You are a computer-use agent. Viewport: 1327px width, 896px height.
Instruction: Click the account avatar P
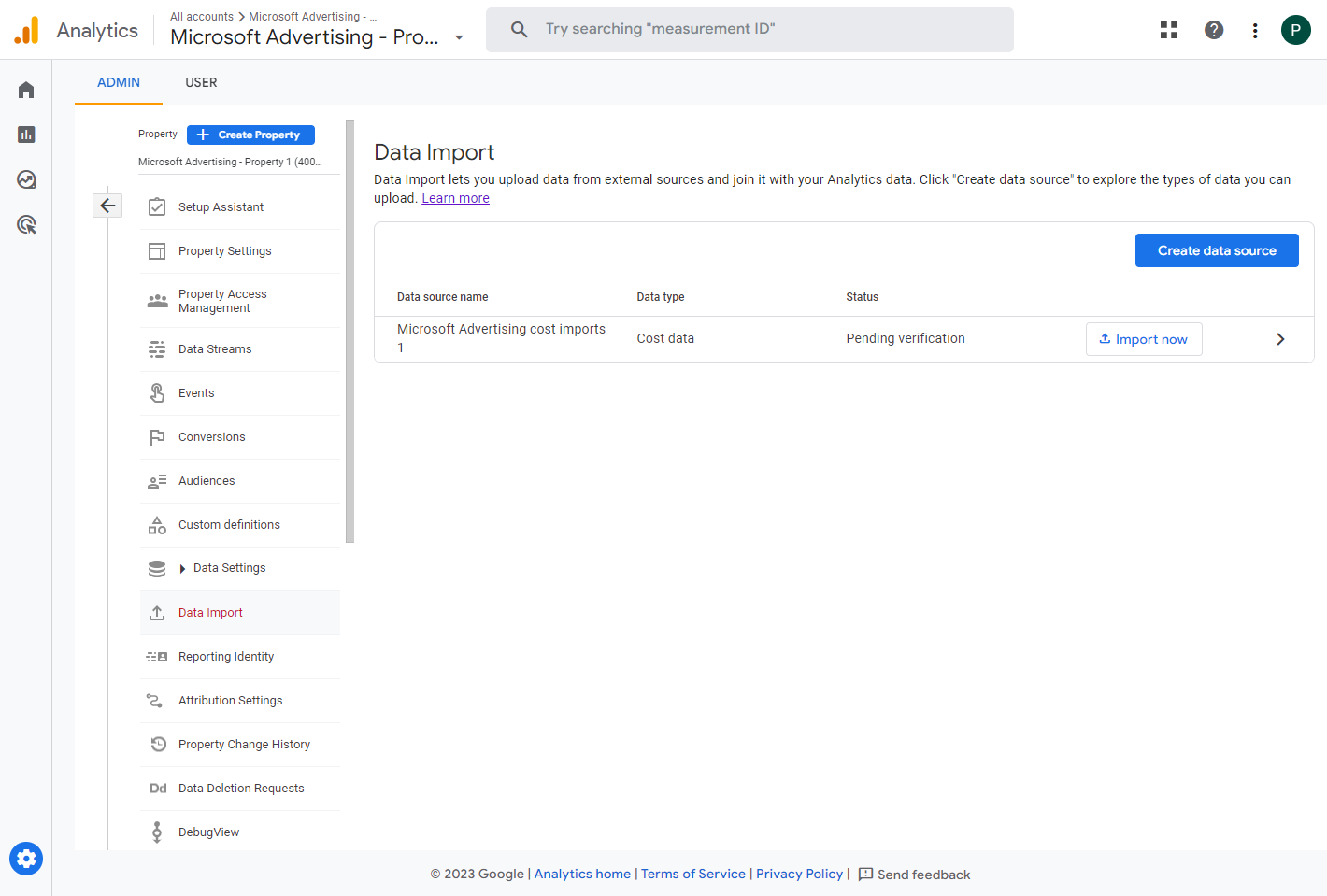(x=1295, y=30)
